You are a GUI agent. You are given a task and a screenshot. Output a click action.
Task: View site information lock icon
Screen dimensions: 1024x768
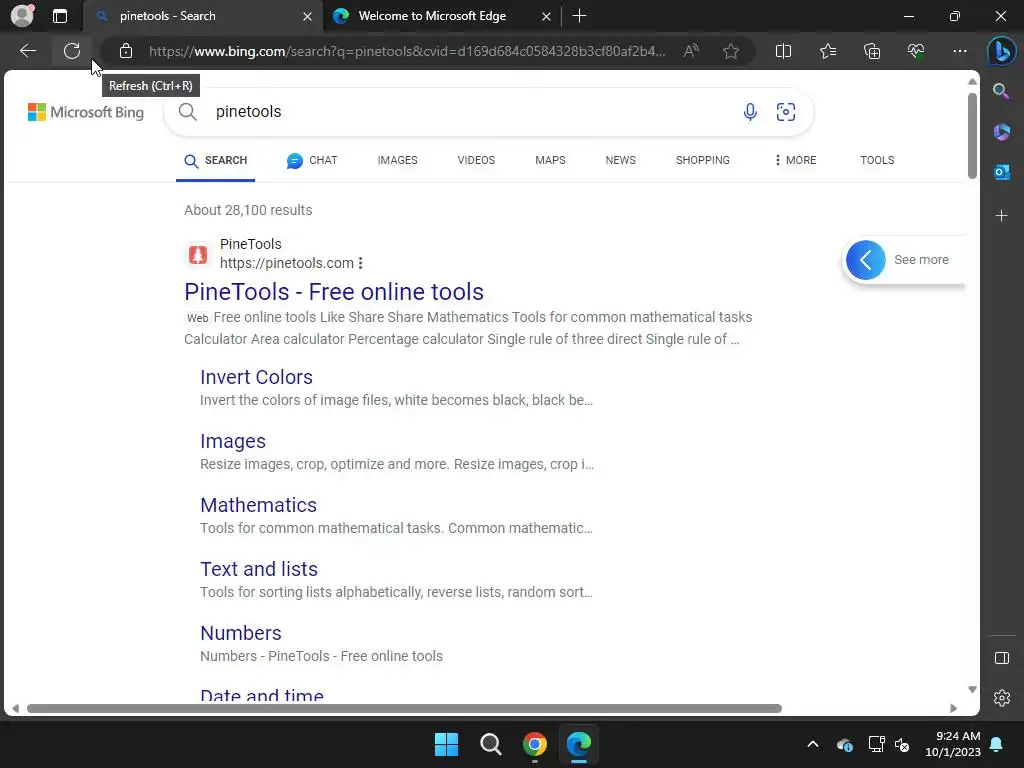(x=126, y=51)
